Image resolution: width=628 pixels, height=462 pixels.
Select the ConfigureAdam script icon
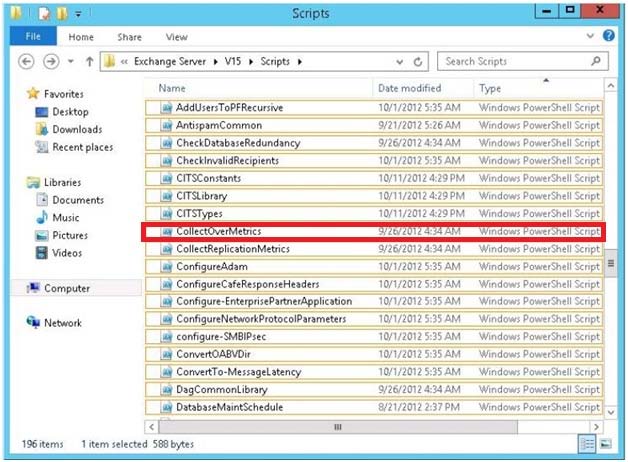(167, 266)
